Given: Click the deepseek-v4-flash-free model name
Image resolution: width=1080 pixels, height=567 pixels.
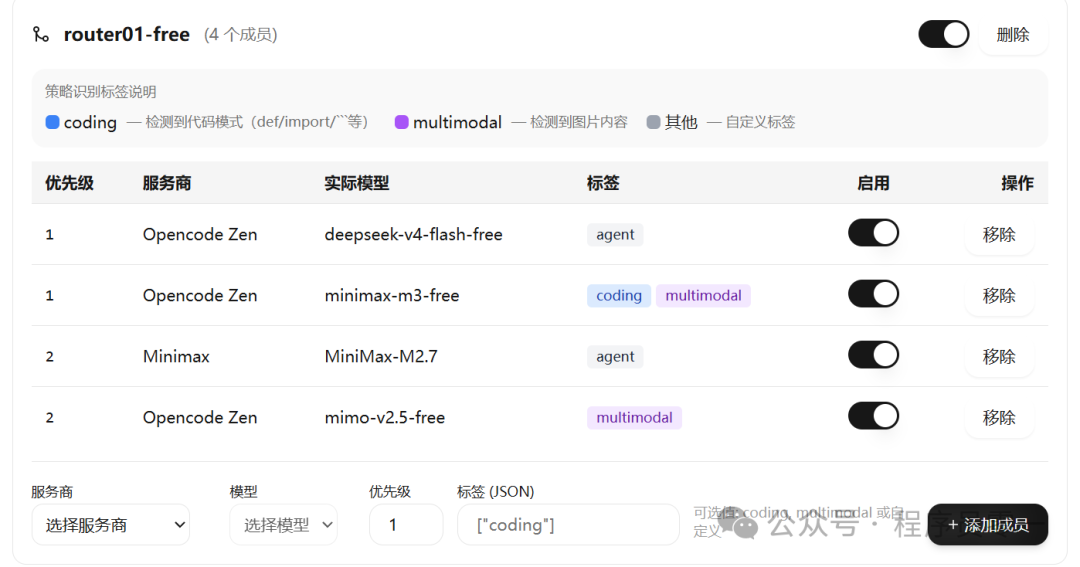Looking at the screenshot, I should point(413,234).
